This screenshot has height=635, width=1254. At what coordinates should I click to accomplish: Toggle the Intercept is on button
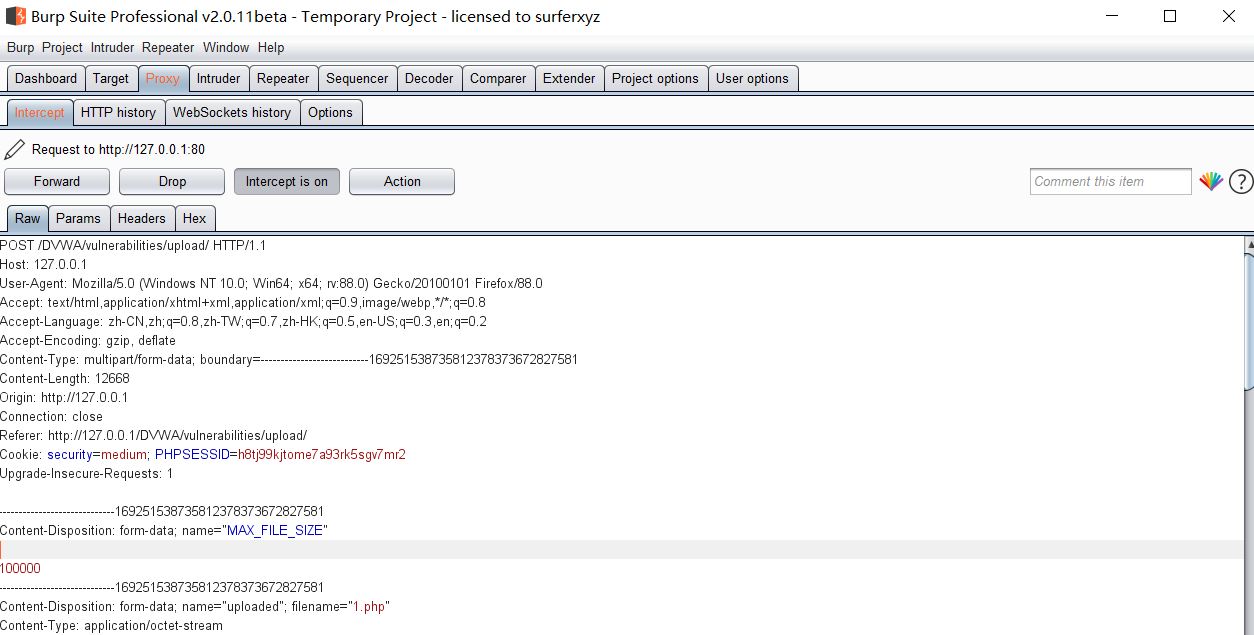pos(287,181)
